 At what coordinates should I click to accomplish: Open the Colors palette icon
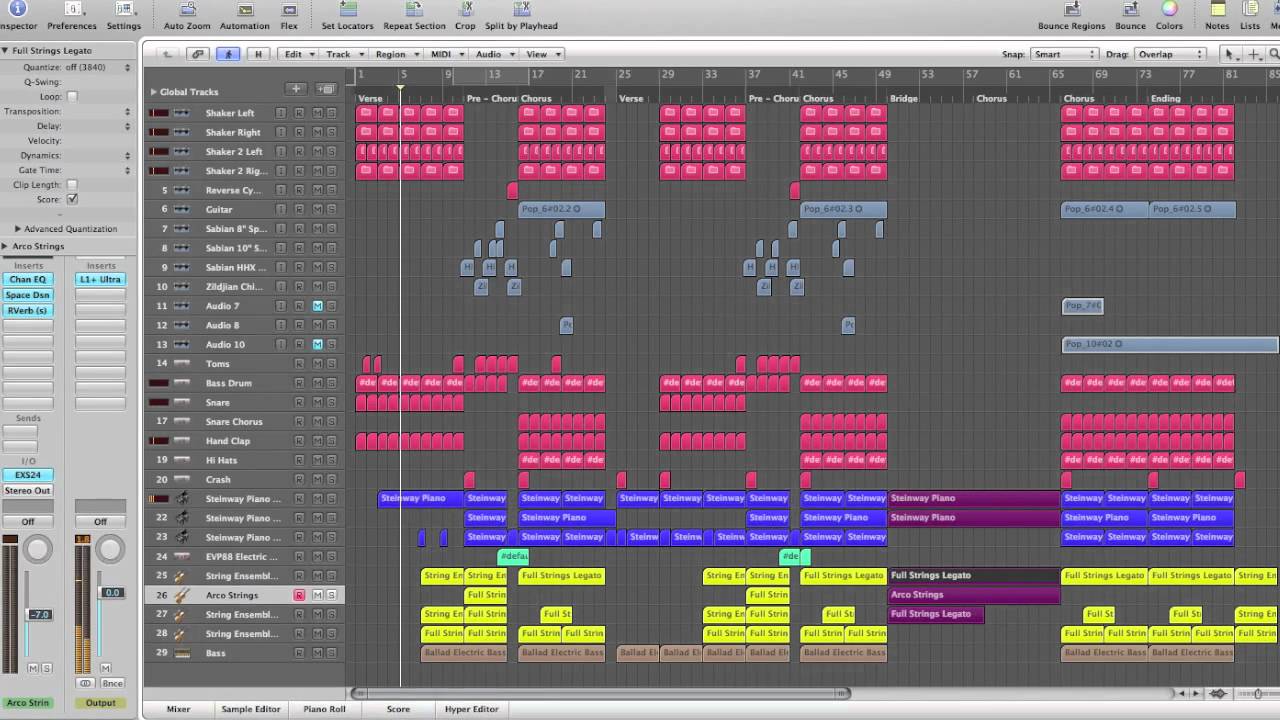[x=1169, y=10]
